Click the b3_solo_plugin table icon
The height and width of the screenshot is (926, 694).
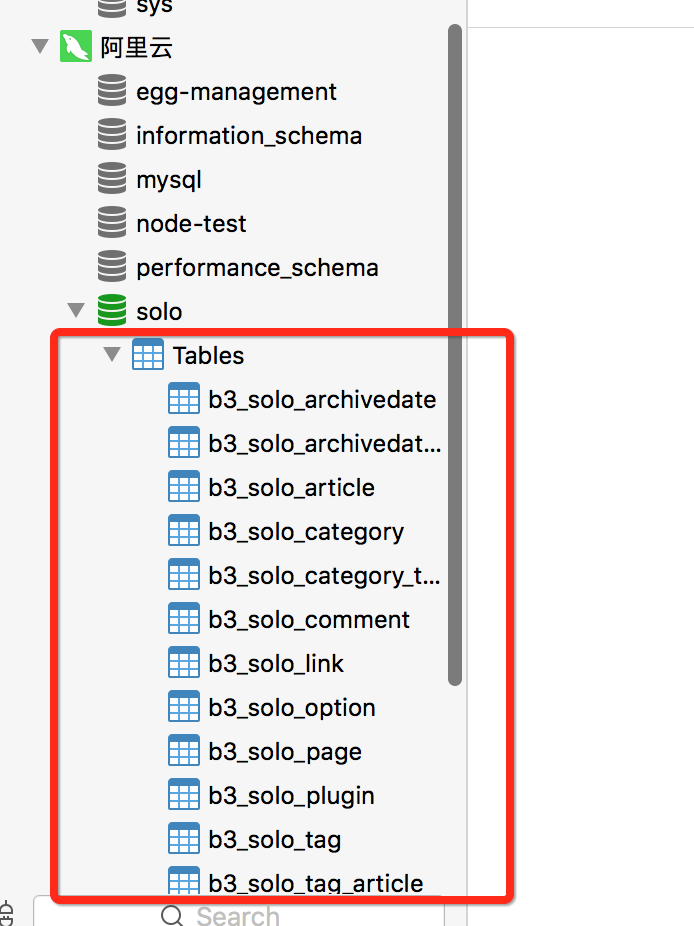(x=184, y=795)
